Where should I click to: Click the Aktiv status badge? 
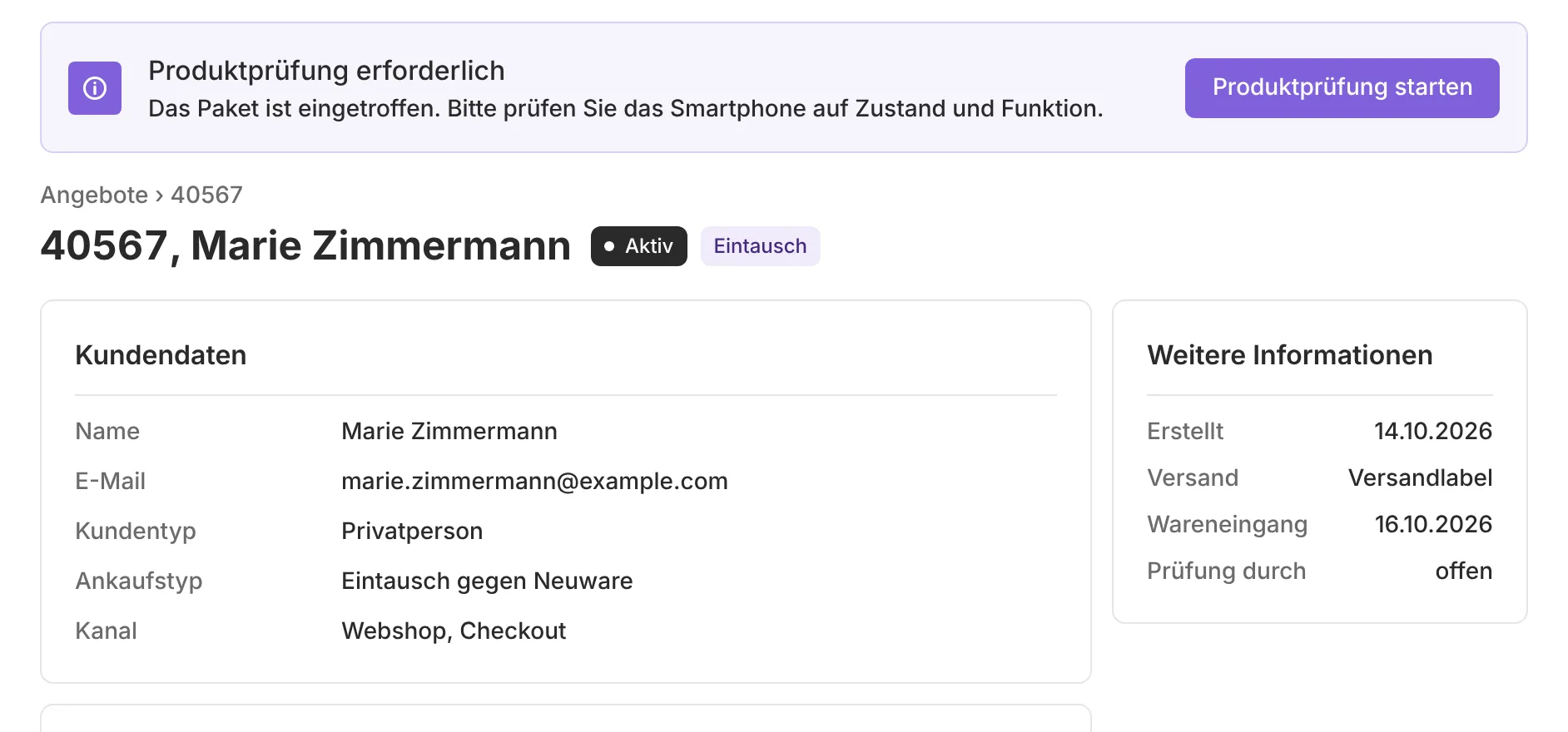[x=639, y=246]
